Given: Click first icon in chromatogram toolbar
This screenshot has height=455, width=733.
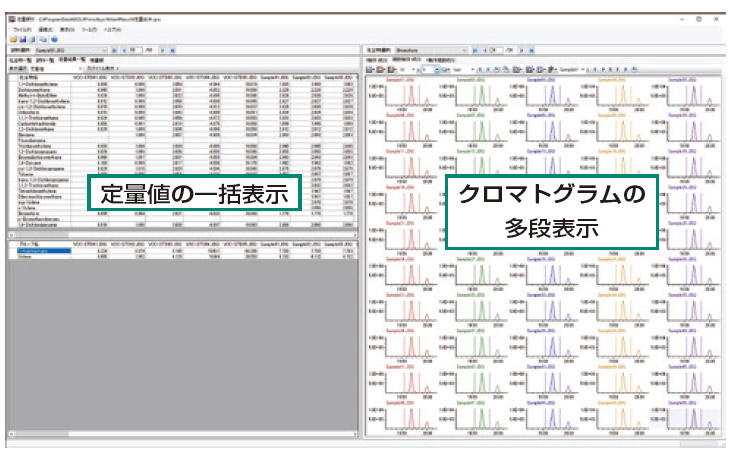Looking at the screenshot, I should (x=370, y=70).
